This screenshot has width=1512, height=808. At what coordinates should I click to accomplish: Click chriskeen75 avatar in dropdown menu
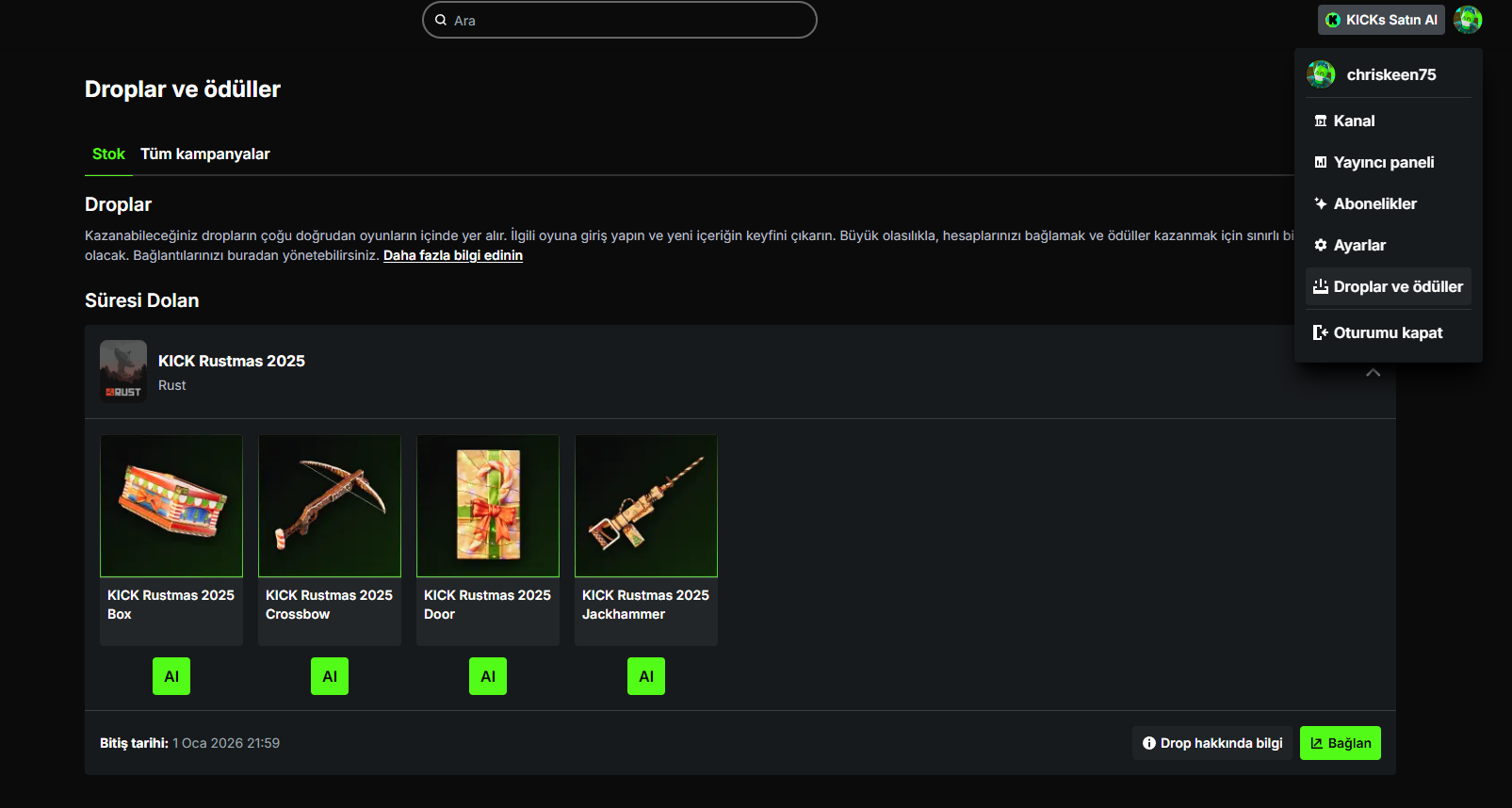pyautogui.click(x=1321, y=74)
